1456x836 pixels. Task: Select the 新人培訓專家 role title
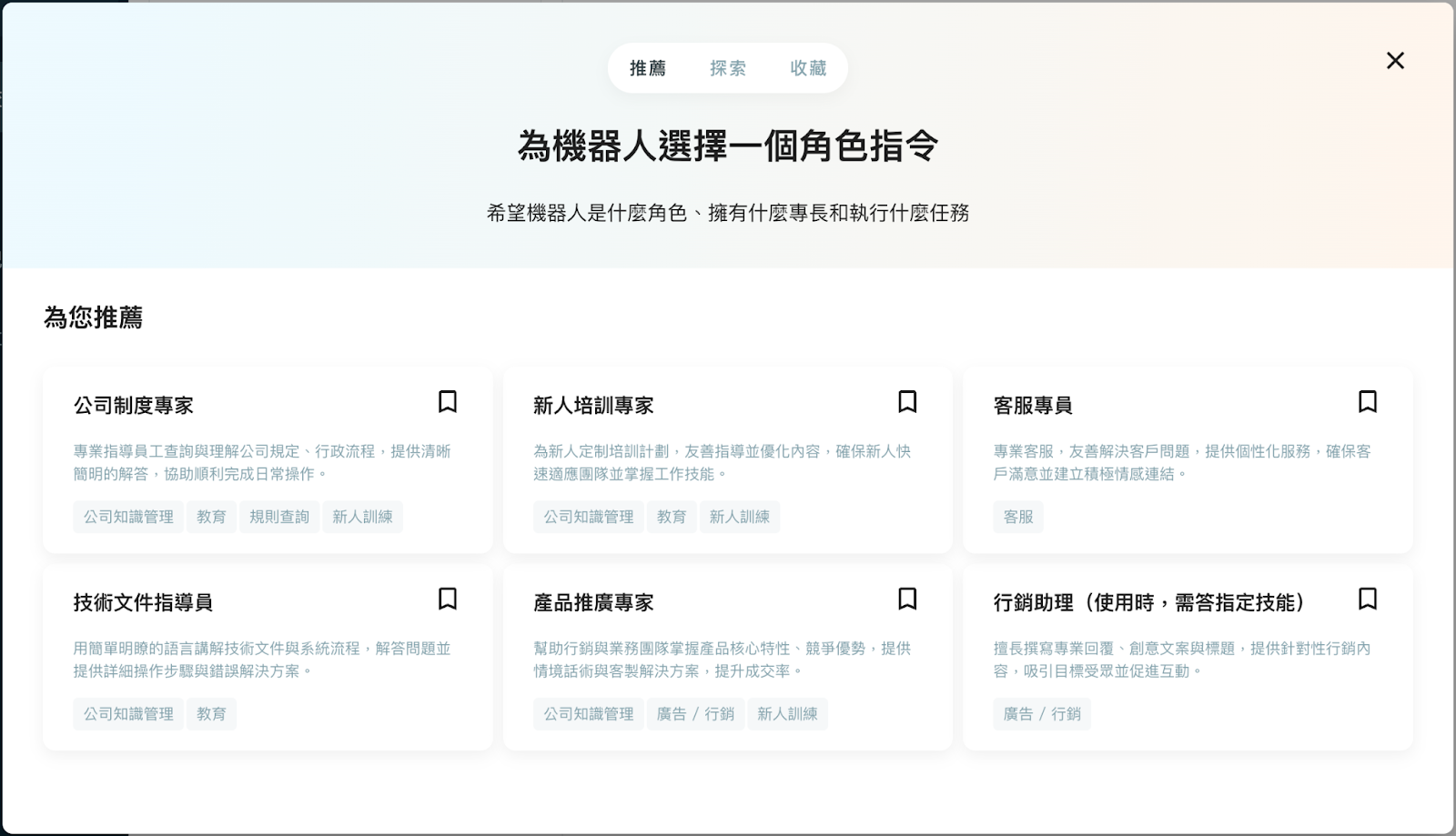pos(593,406)
